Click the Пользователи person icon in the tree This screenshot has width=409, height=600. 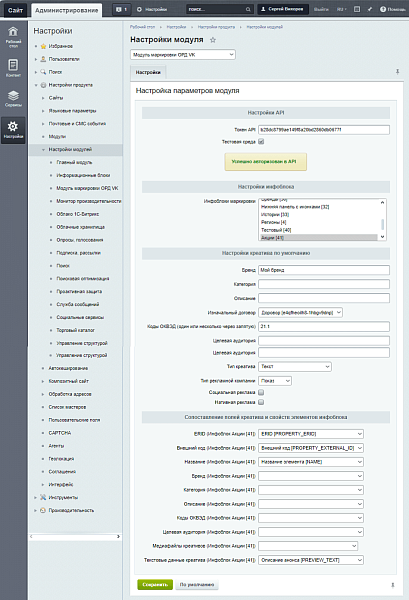coord(43,59)
